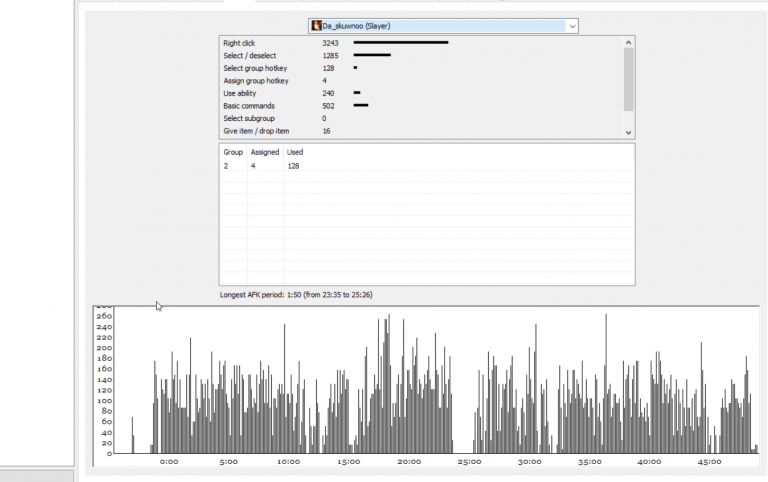The width and height of the screenshot is (768, 482).
Task: Click the hero avatar icon for Da_skuwnoo
Action: (x=316, y=25)
